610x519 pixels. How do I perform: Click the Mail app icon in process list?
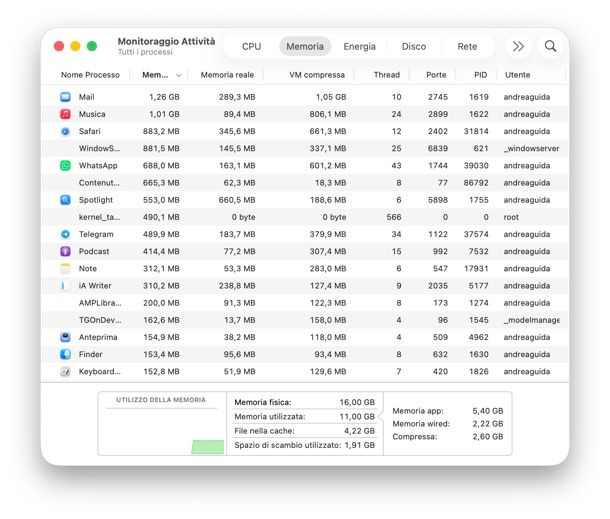tap(65, 97)
